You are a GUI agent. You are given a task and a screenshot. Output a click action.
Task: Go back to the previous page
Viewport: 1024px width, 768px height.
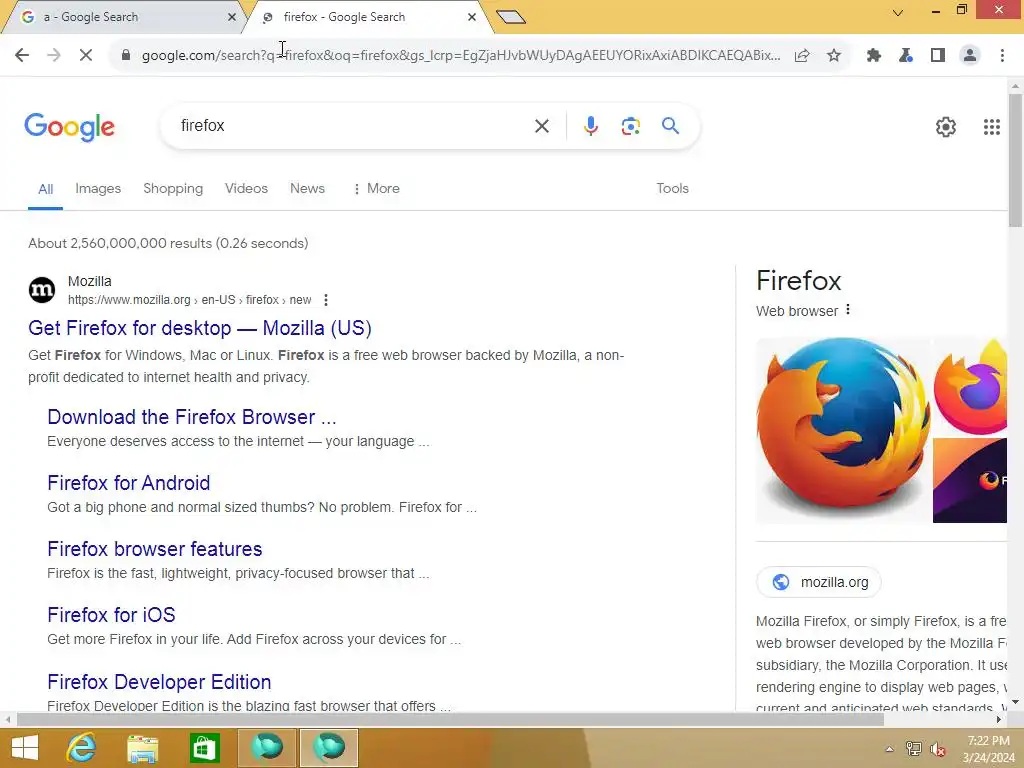click(x=22, y=56)
